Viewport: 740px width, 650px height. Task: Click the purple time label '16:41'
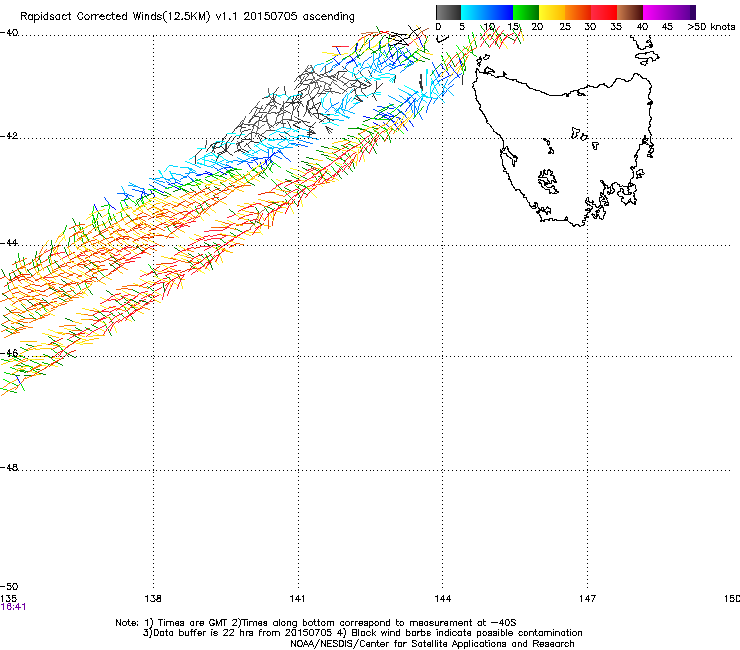[13, 607]
